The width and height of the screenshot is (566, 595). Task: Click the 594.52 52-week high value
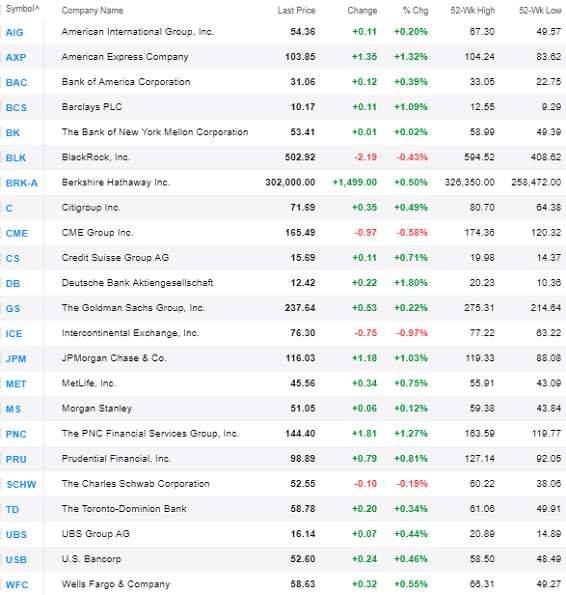[x=480, y=157]
